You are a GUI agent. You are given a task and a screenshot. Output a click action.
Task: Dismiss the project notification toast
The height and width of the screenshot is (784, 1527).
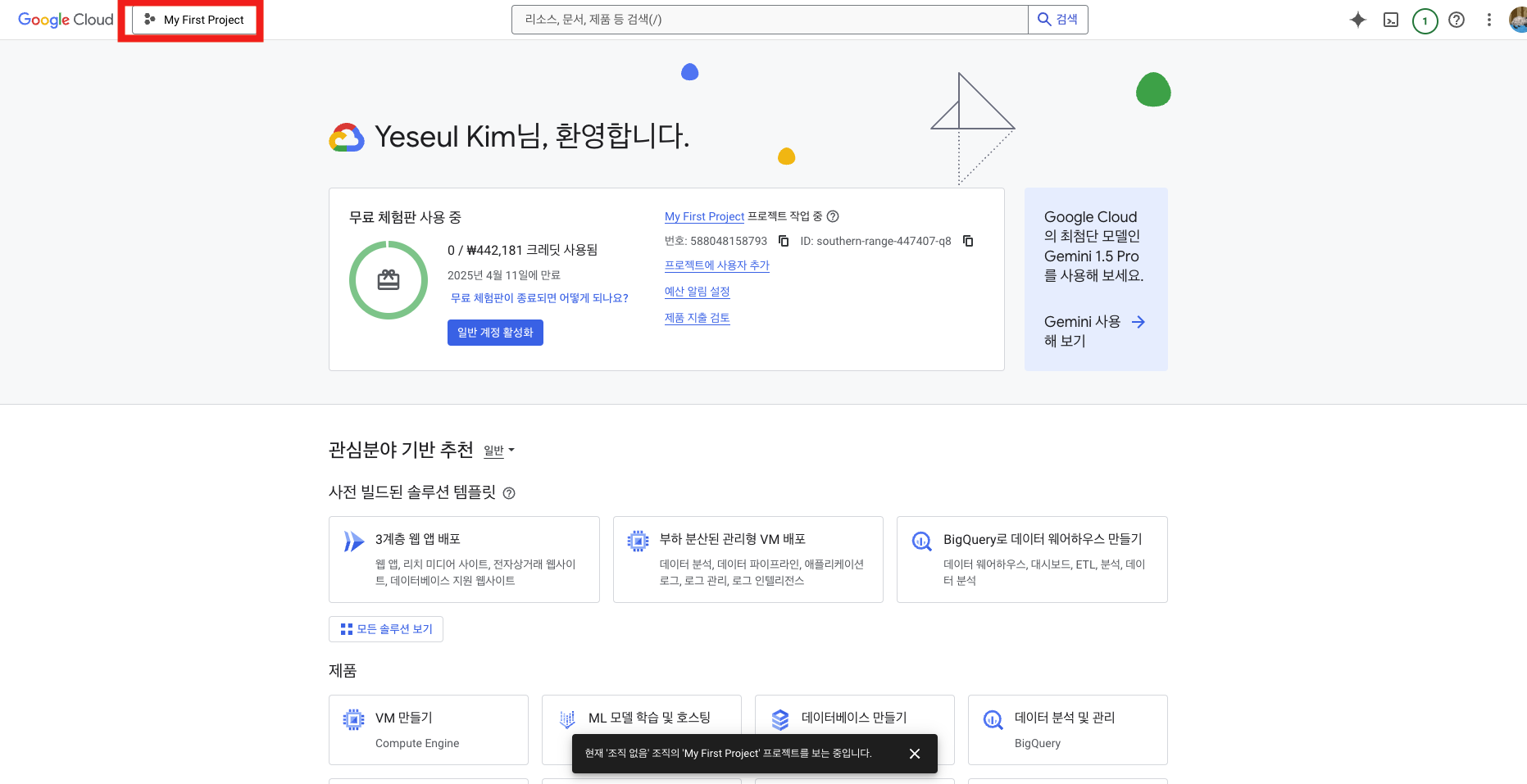tap(915, 754)
